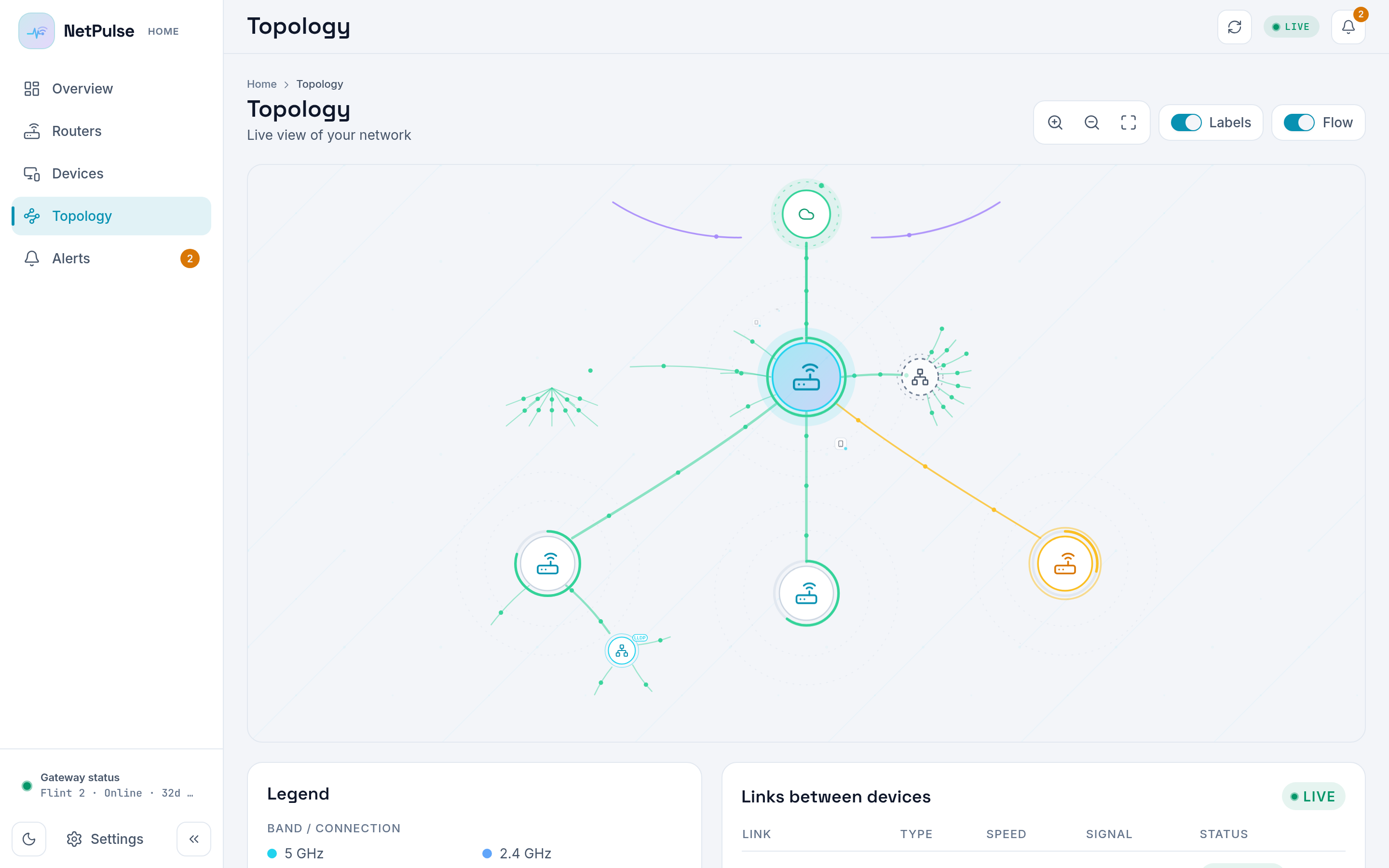Collapse the sidebar with the double chevron
Screen dimensions: 1389x868
[194, 839]
